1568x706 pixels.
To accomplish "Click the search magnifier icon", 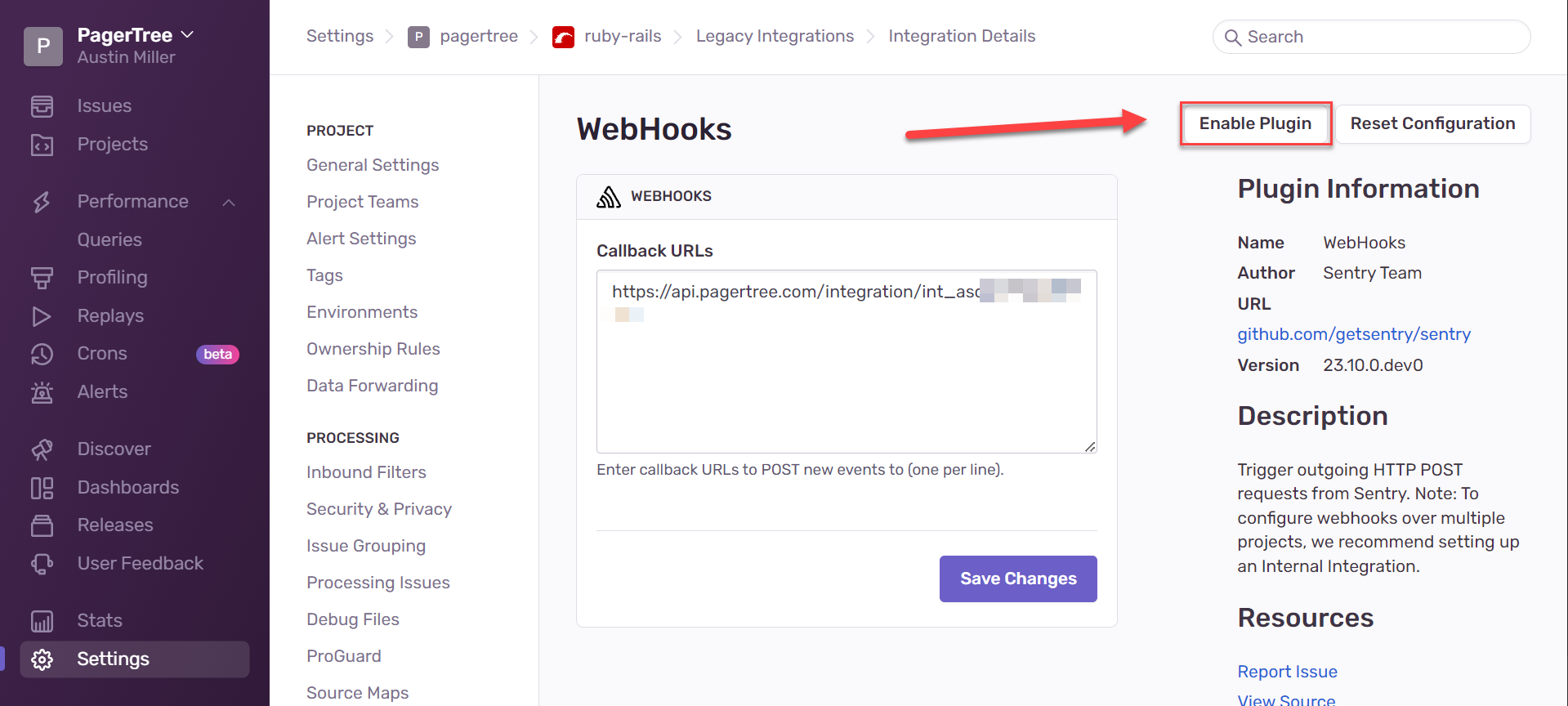I will (x=1233, y=37).
